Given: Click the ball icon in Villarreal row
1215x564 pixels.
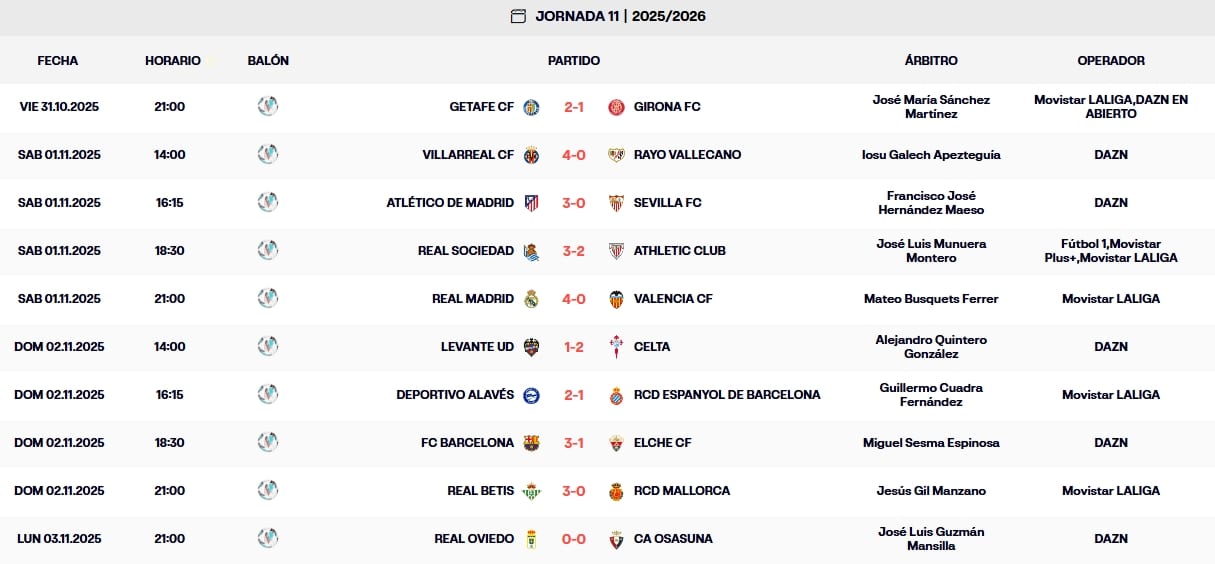Looking at the screenshot, I should click(267, 155).
